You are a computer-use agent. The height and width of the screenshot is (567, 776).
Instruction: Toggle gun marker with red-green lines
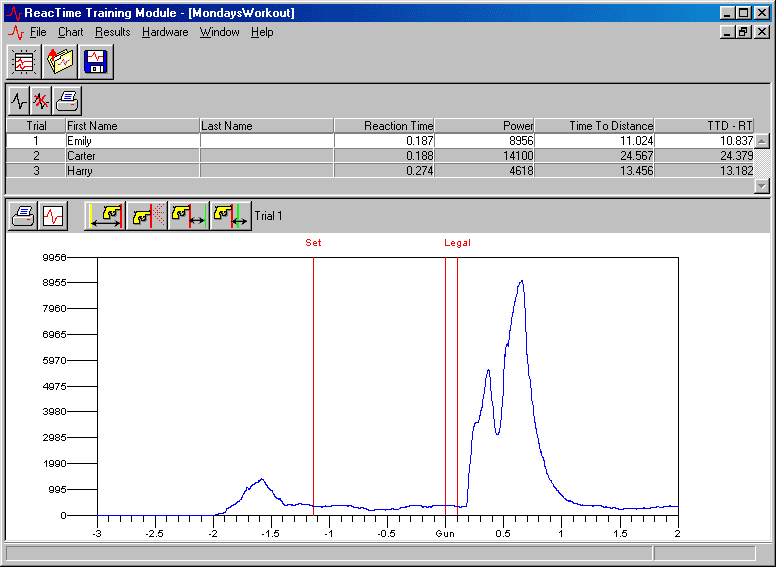click(x=230, y=215)
